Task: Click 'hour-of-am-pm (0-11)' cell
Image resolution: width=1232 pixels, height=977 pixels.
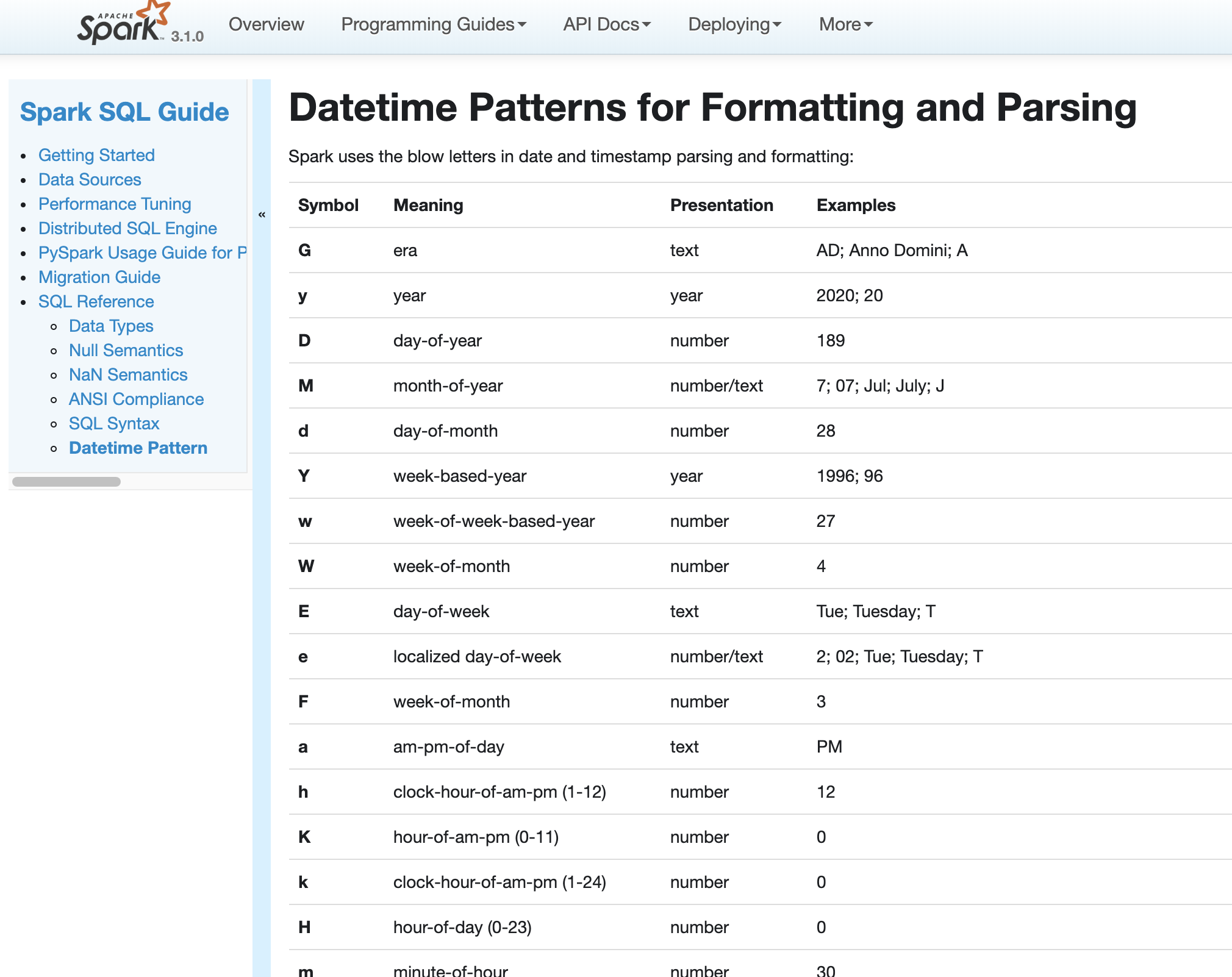Action: click(x=476, y=837)
